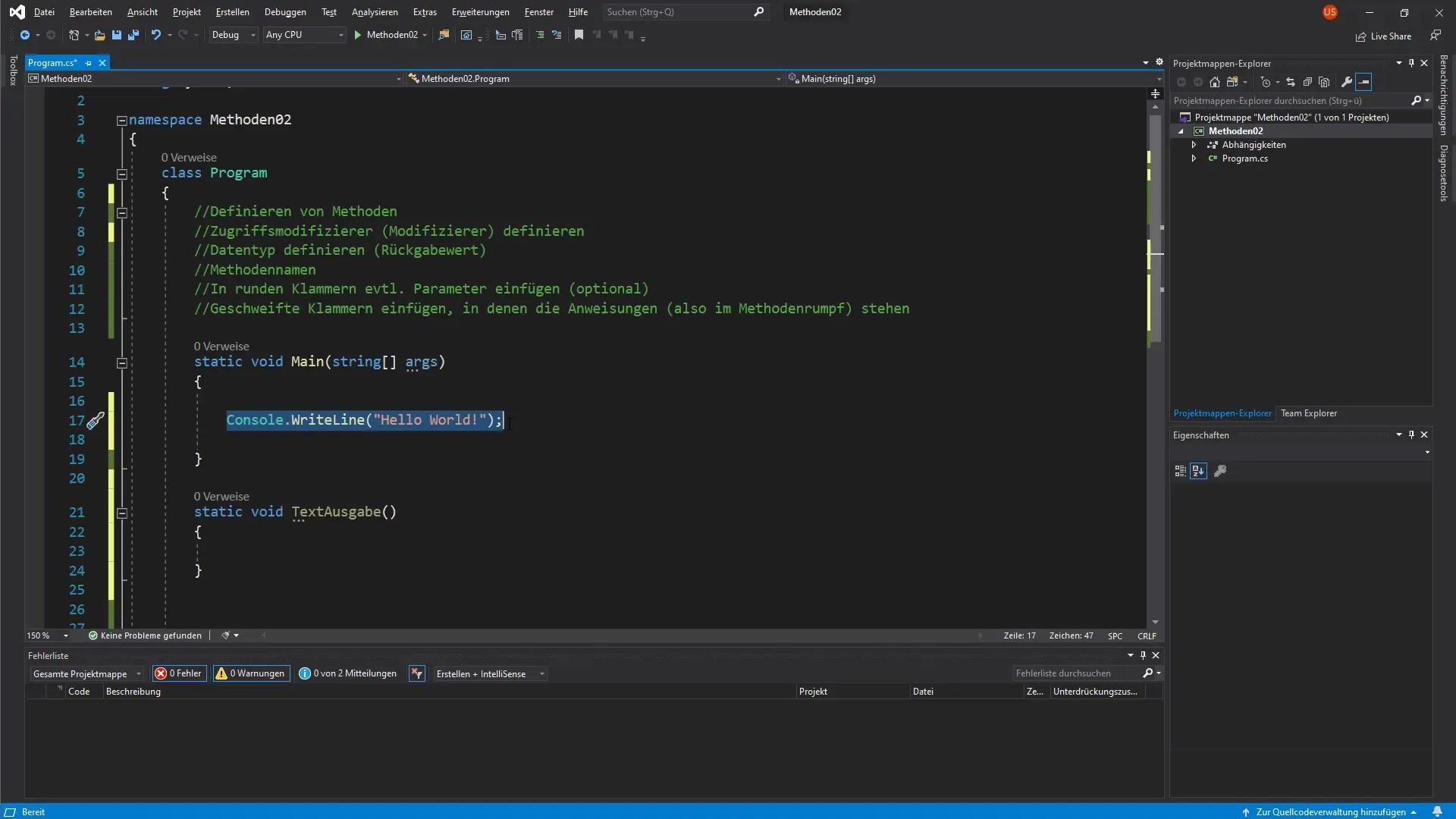This screenshot has width=1456, height=819.
Task: Click the Find in Files toolbar icon
Action: (x=444, y=35)
